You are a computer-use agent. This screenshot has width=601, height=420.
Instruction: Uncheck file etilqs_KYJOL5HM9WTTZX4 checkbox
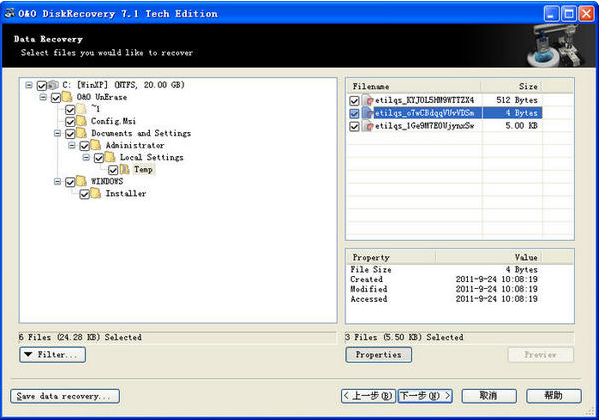355,101
